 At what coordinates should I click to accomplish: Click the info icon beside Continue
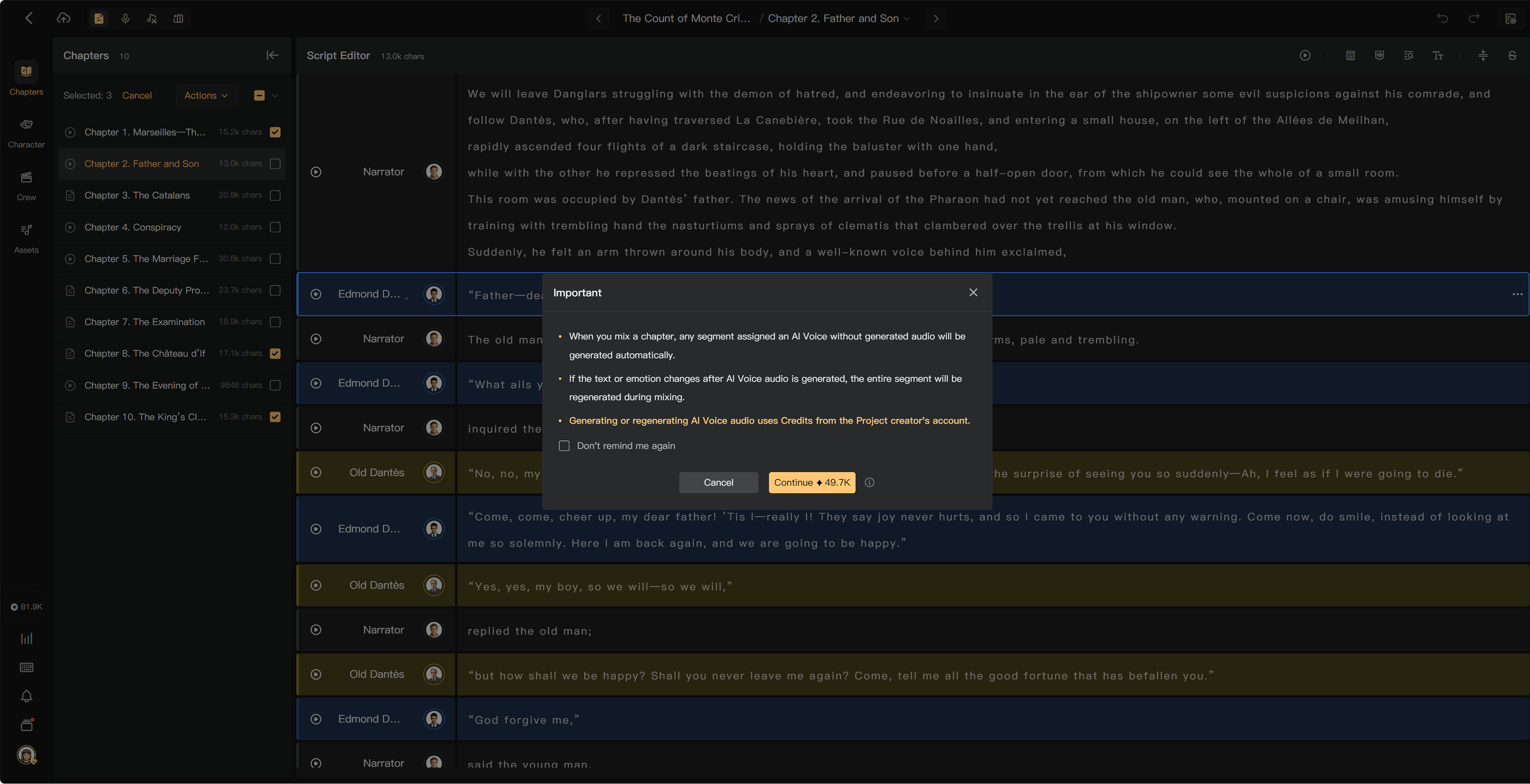click(x=870, y=482)
